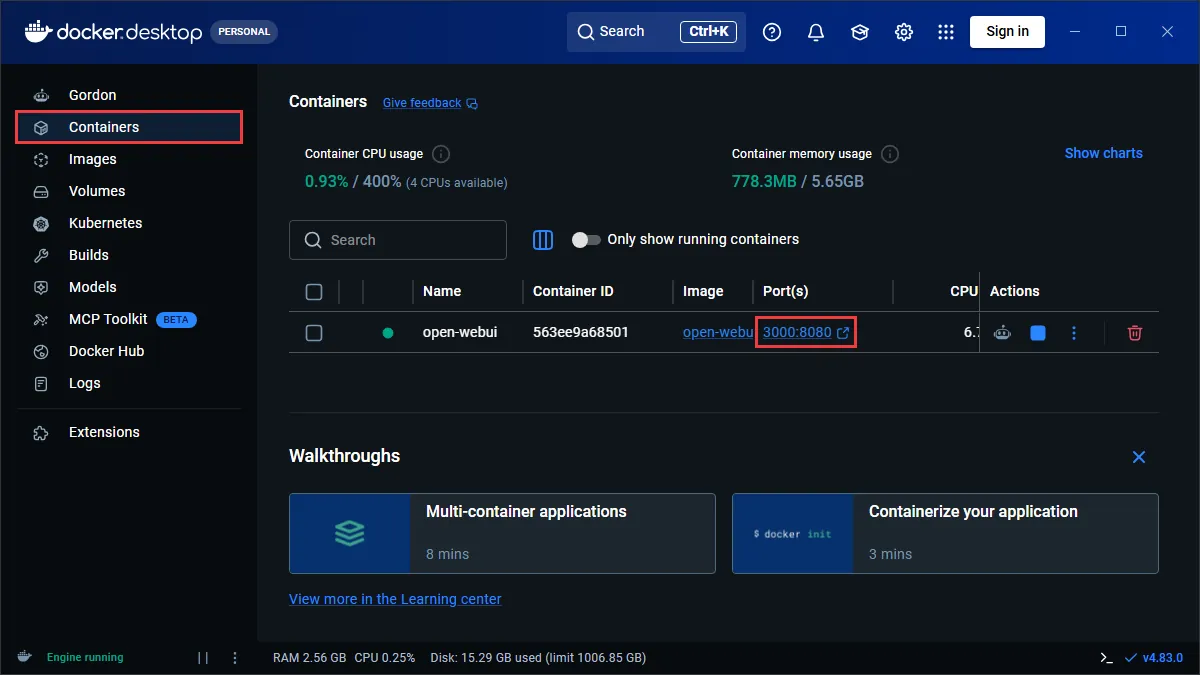Viewport: 1200px width, 675px height.
Task: Delete the open-webui container
Action: pos(1135,333)
